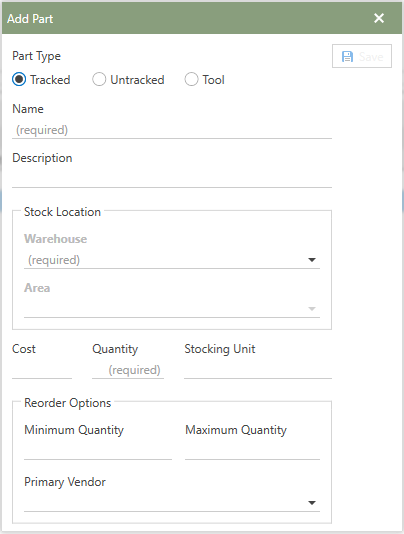
Task: Focus the Name required field
Action: [172, 130]
